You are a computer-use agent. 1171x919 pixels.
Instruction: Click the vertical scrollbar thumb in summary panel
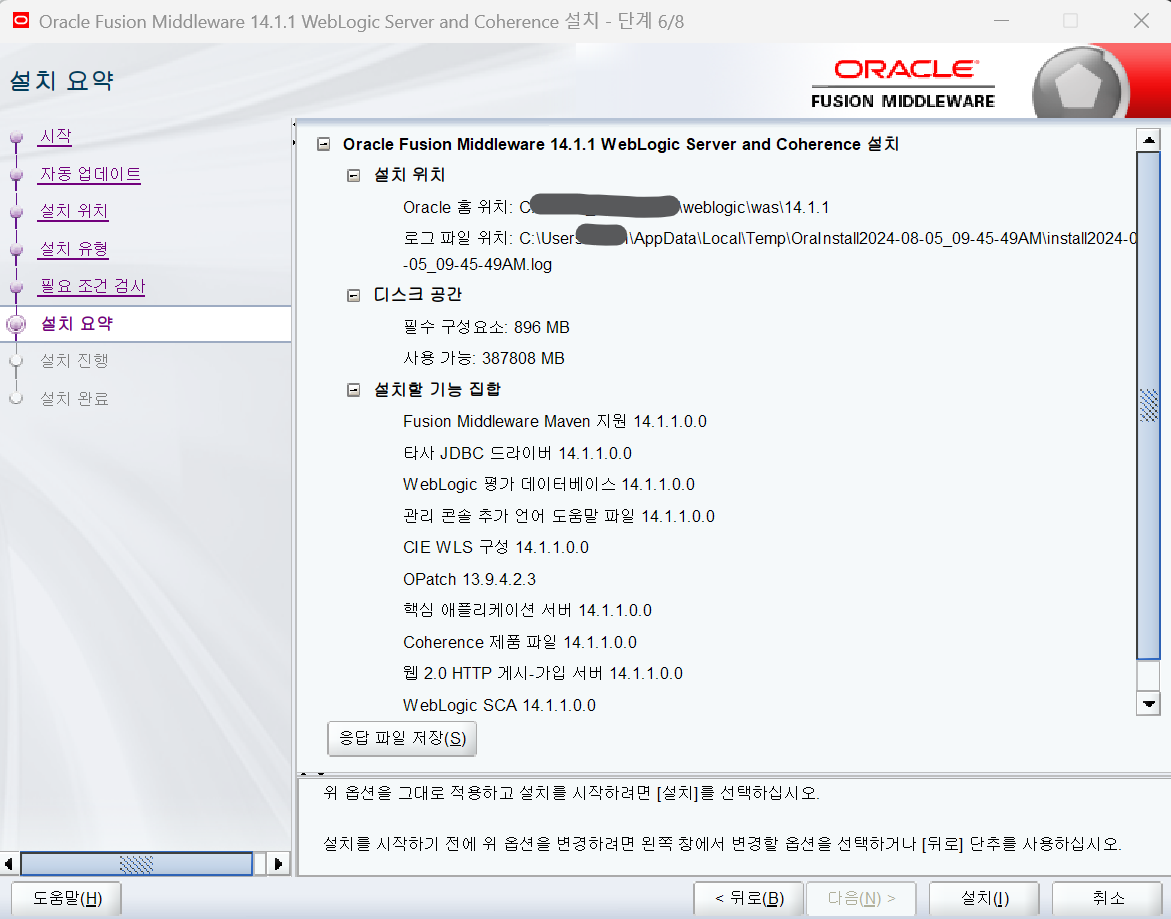(1148, 405)
